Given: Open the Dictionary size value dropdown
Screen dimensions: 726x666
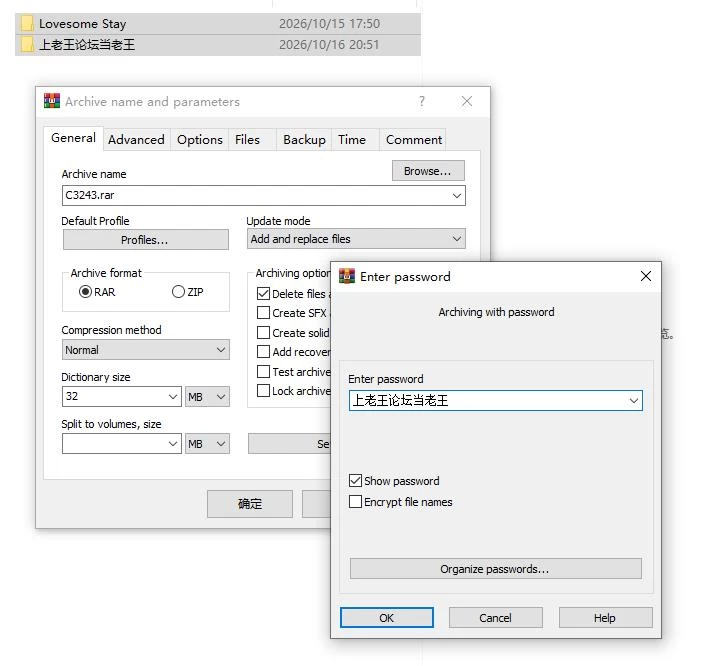Looking at the screenshot, I should (173, 397).
